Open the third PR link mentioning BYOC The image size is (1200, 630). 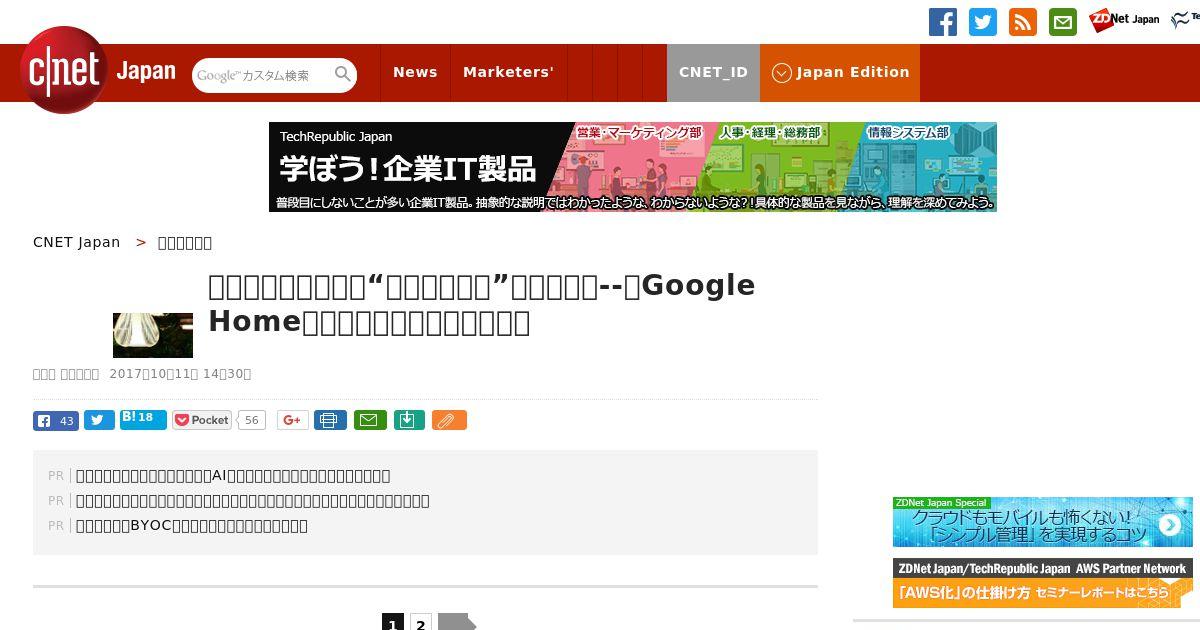[x=192, y=526]
